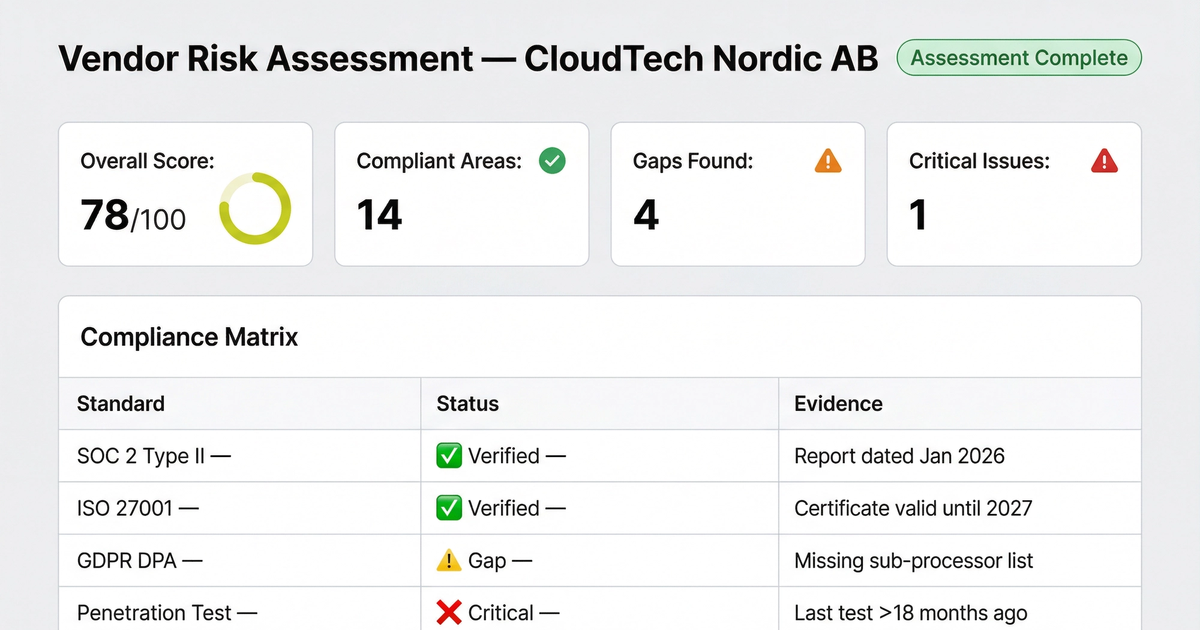
Task: Click the 78/100 score value
Action: (133, 215)
